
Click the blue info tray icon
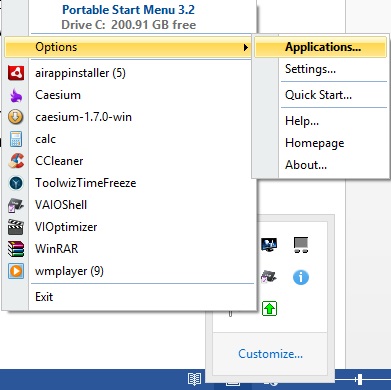[301, 277]
